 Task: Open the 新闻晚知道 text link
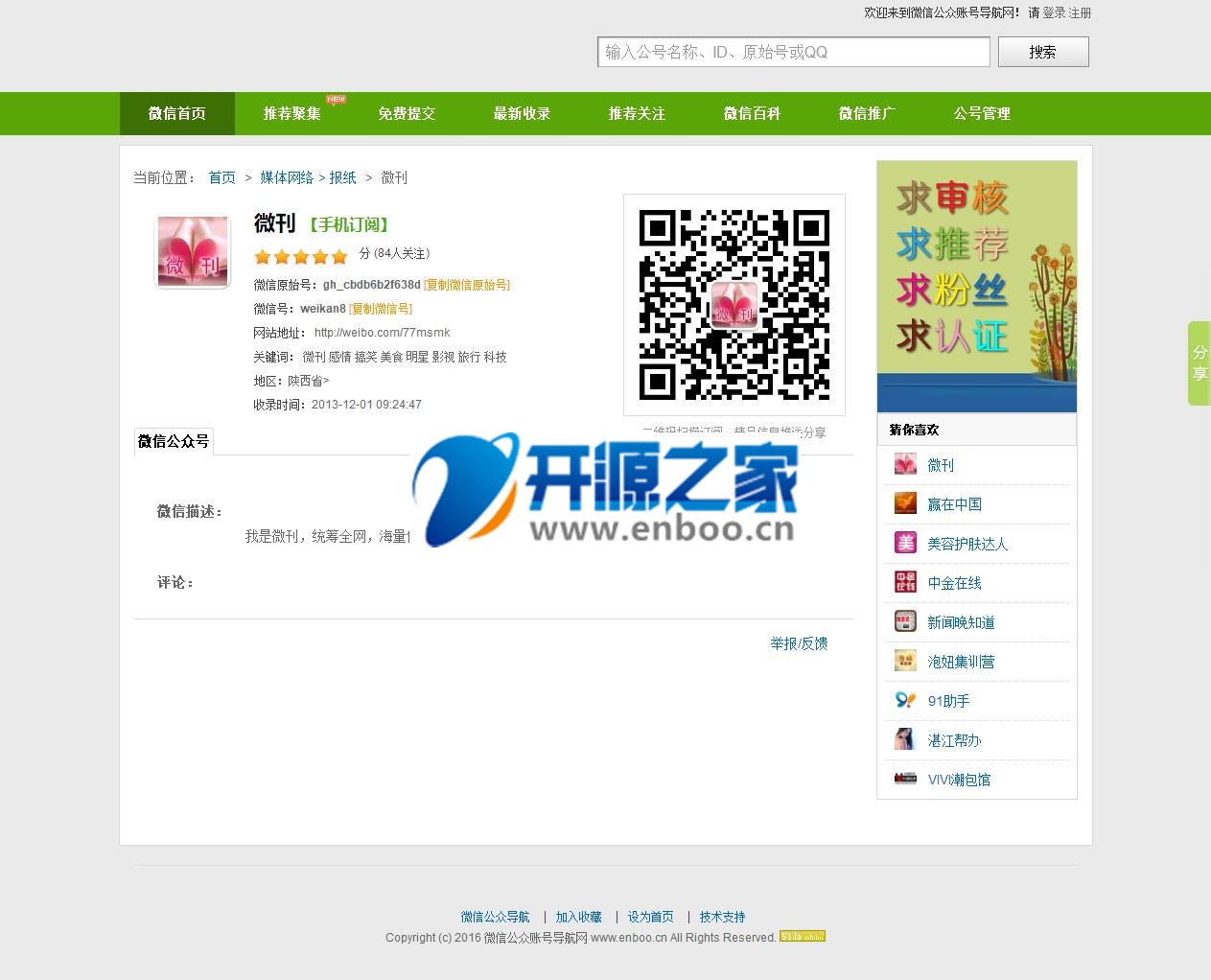tap(961, 622)
